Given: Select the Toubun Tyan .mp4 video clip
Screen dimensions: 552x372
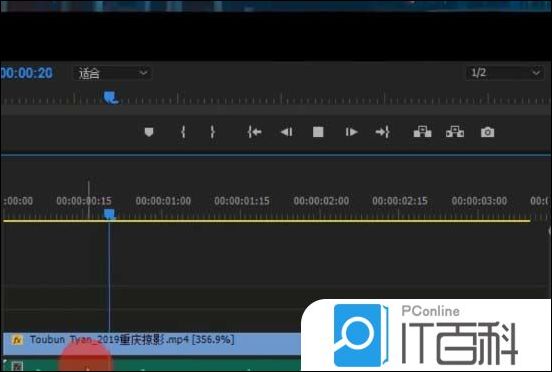Looking at the screenshot, I should click(x=152, y=343).
